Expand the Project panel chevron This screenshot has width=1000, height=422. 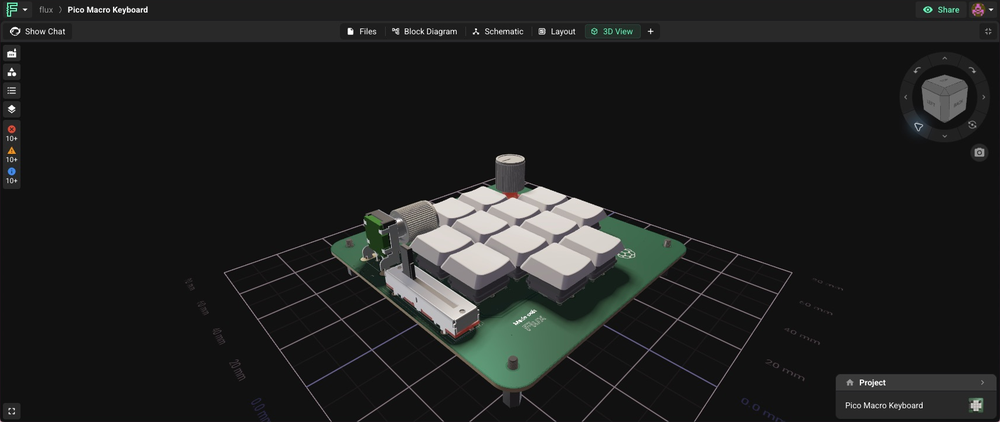(983, 382)
